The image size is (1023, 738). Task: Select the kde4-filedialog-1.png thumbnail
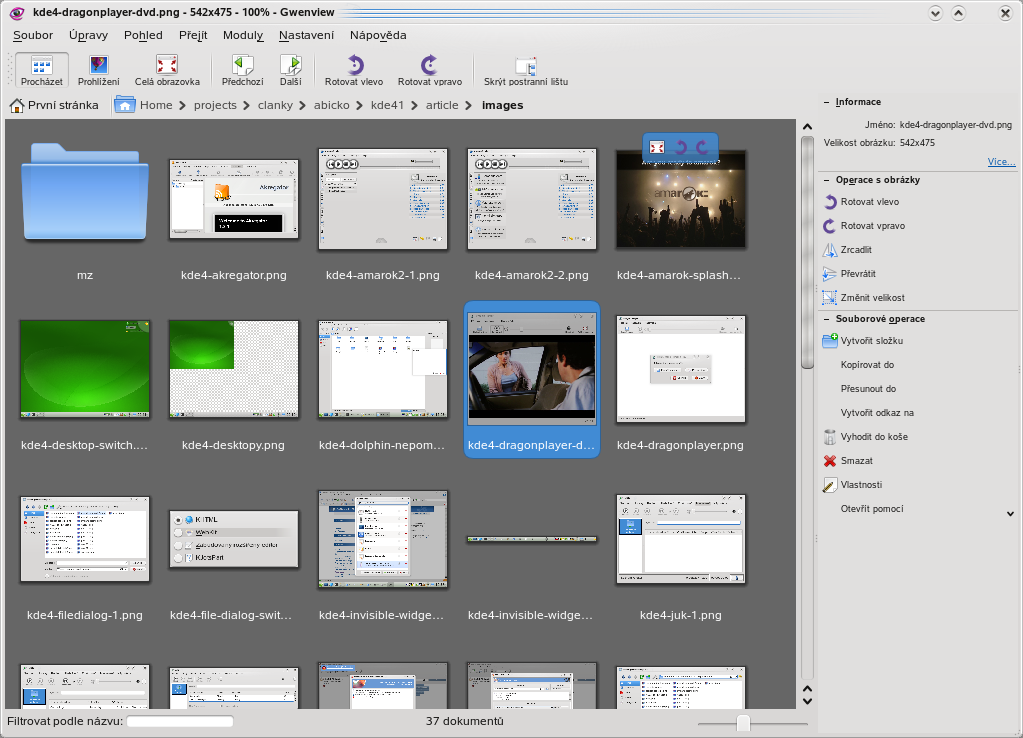85,539
